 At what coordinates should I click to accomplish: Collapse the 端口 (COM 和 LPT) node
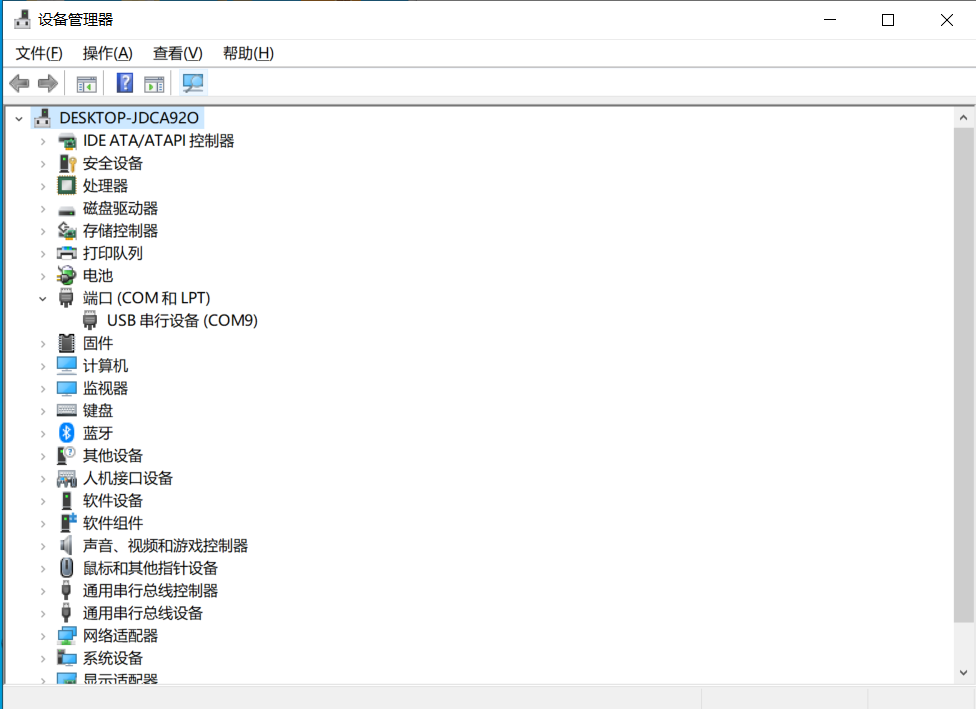43,299
